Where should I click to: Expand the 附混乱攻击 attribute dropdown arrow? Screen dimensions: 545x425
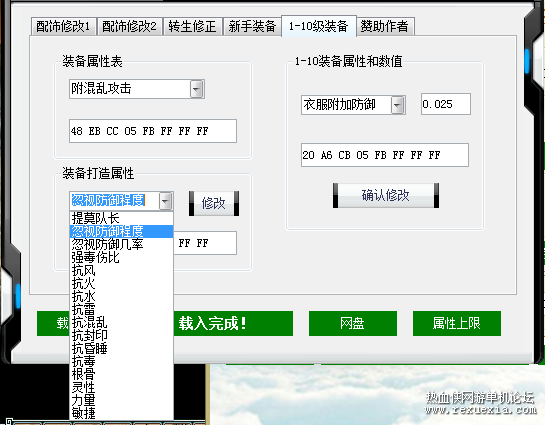click(x=196, y=89)
